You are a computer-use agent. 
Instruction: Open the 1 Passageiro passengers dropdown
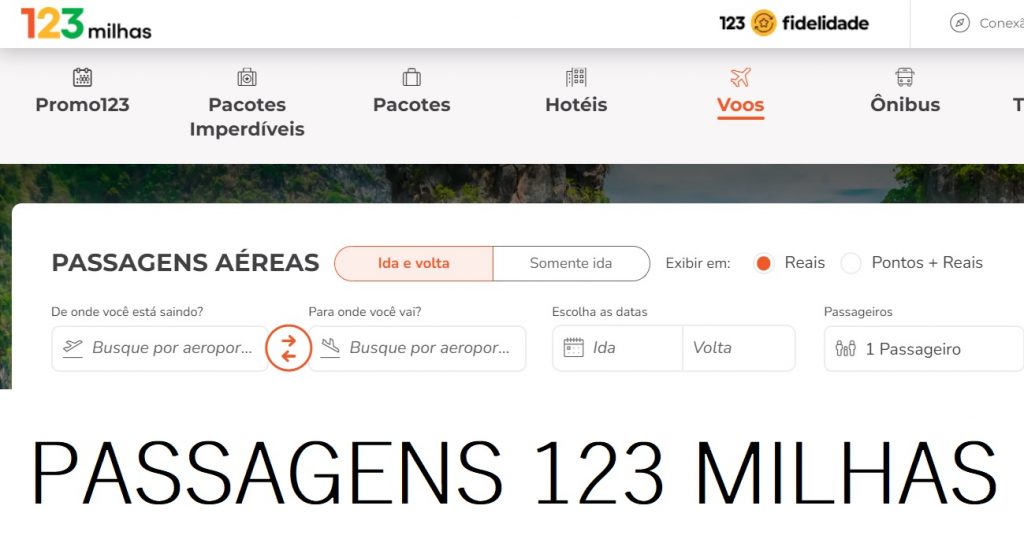coord(923,349)
